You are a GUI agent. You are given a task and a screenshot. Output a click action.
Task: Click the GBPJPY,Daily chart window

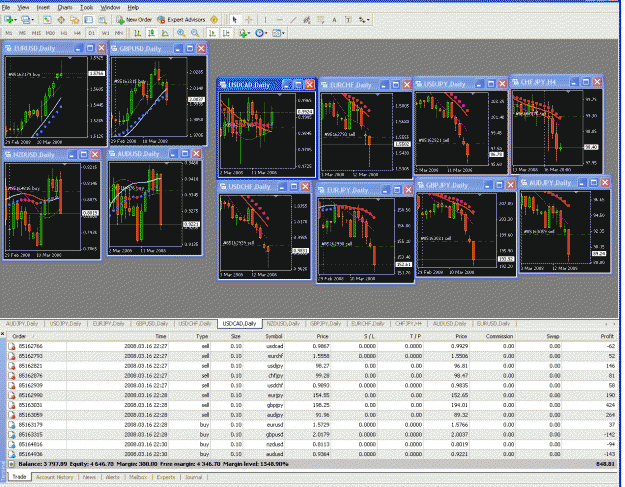pos(465,228)
